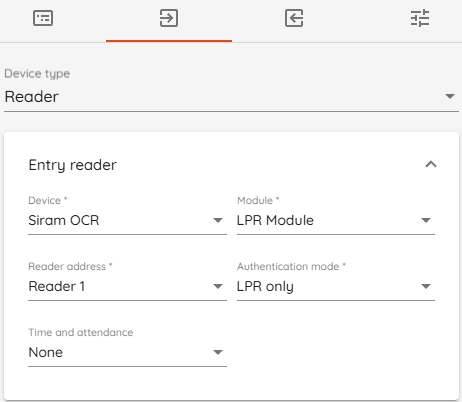Click the LPR Module text value

275,220
